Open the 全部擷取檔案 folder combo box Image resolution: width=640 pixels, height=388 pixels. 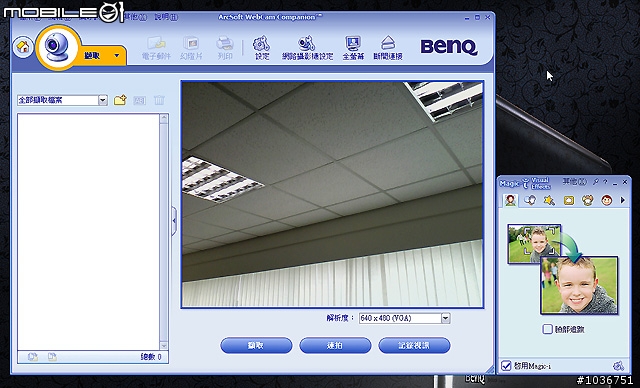click(x=62, y=100)
